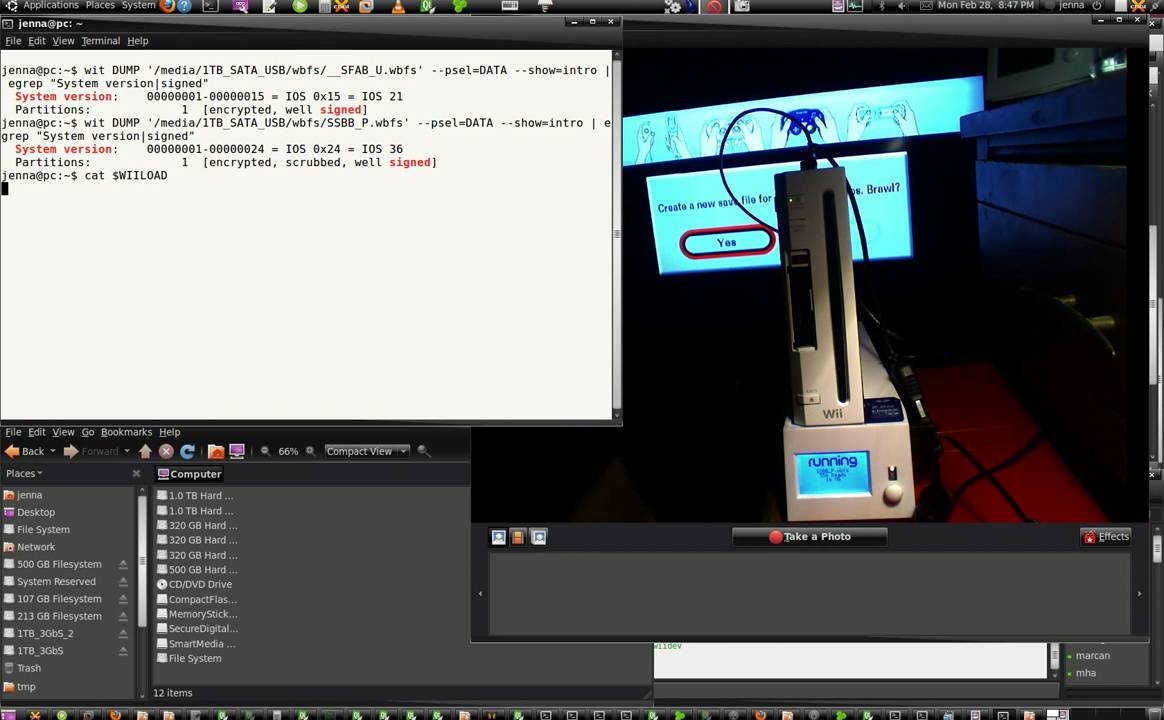Select tmp folder in the Places sidebar

[x=20, y=687]
